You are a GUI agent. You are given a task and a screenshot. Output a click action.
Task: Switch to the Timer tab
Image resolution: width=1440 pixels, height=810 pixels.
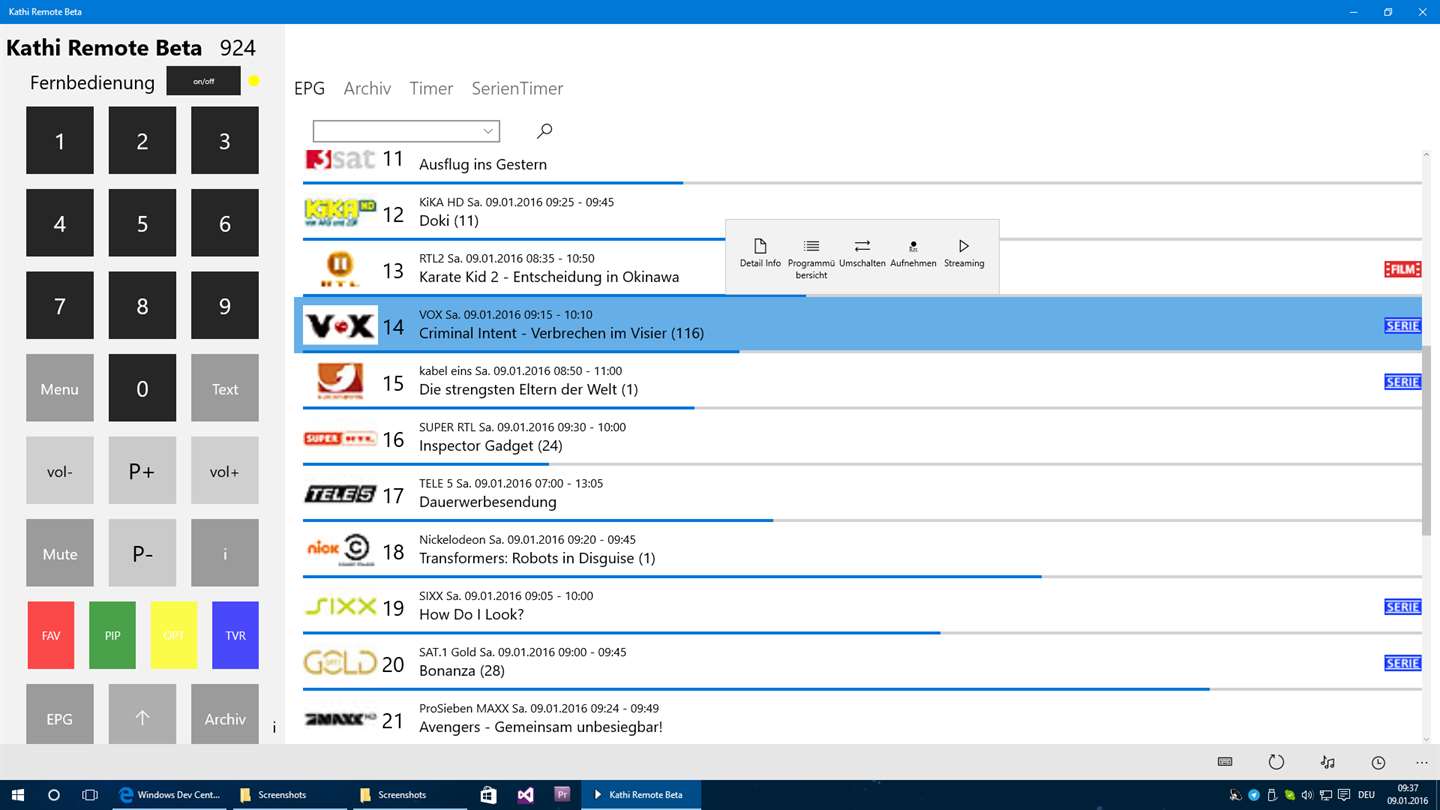(x=431, y=88)
